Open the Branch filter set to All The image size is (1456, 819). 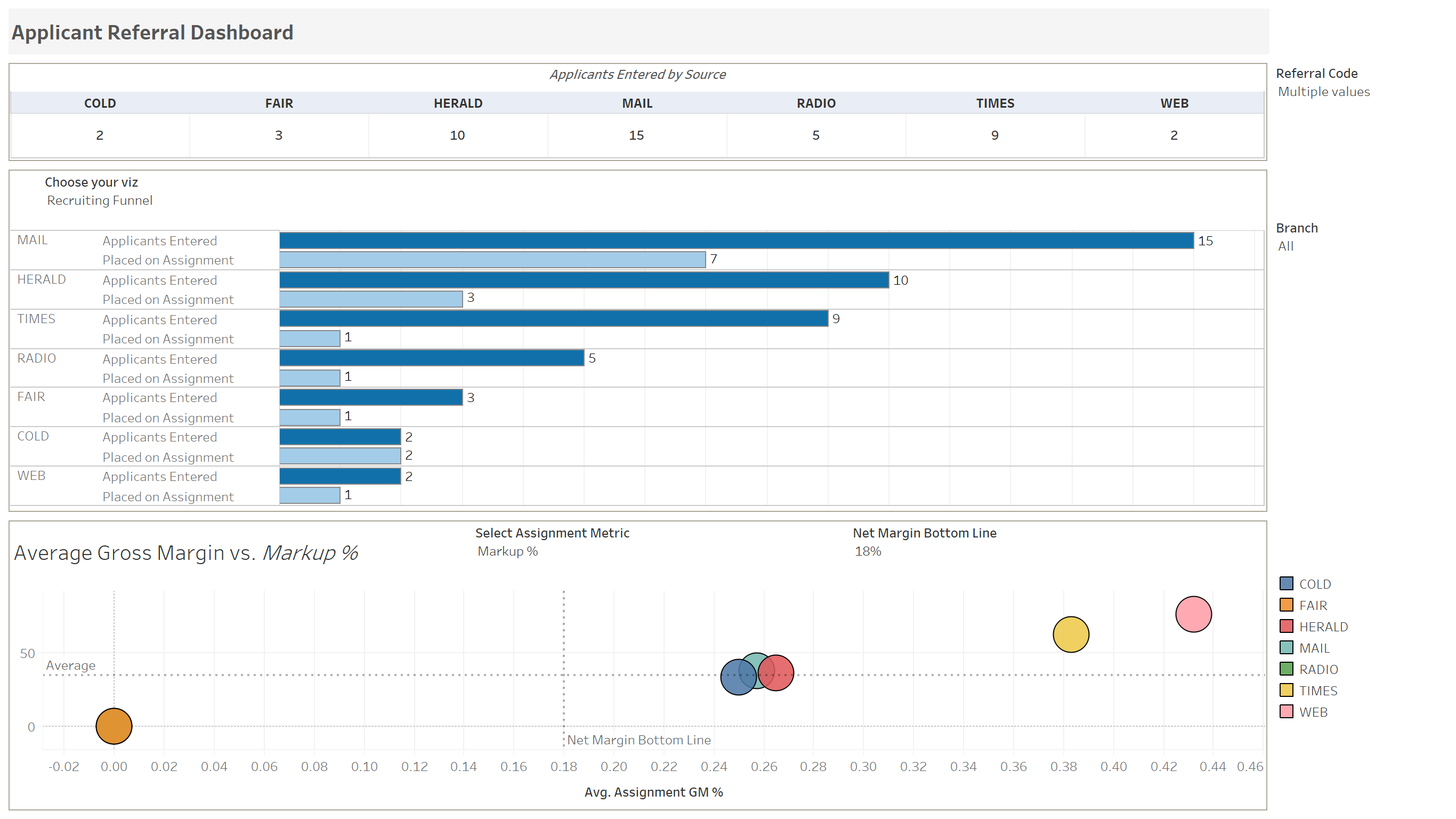tap(1286, 246)
